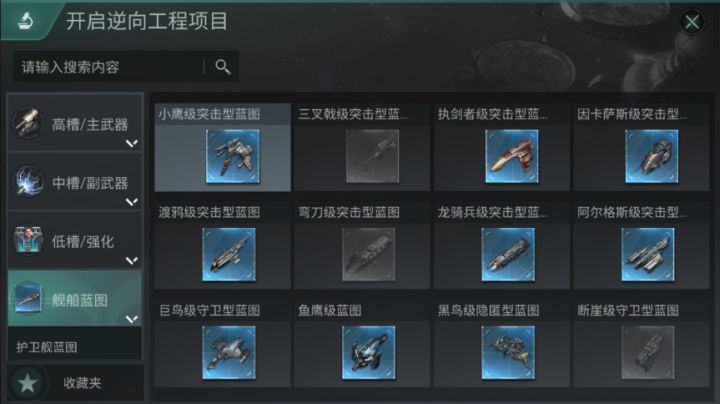
Task: Open the 鱼鹰级蓝图 ship icon
Action: point(369,353)
